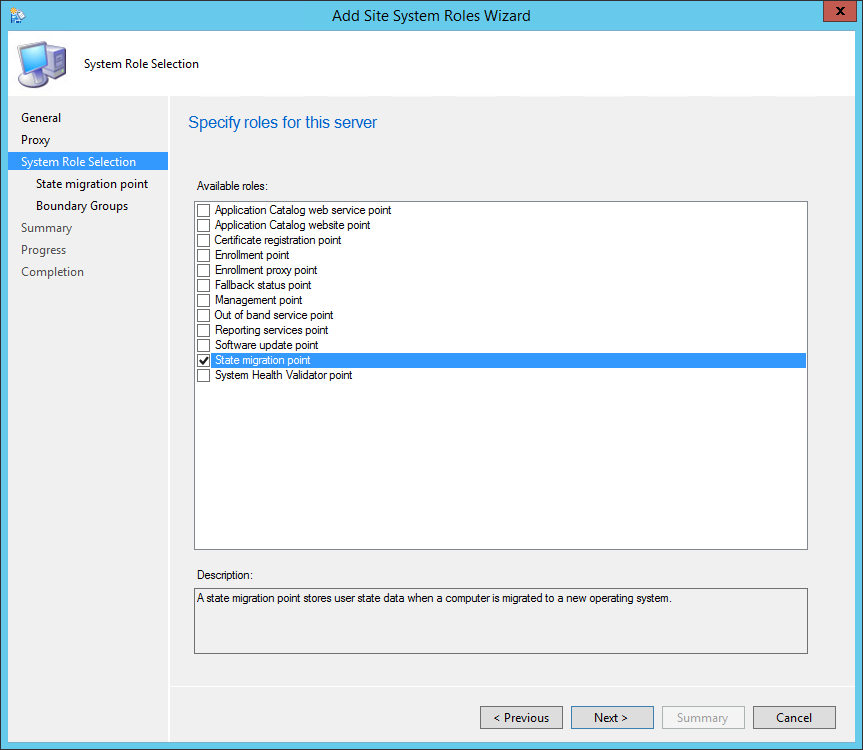Enable Certificate registration point checkbox
863x750 pixels.
tap(204, 240)
